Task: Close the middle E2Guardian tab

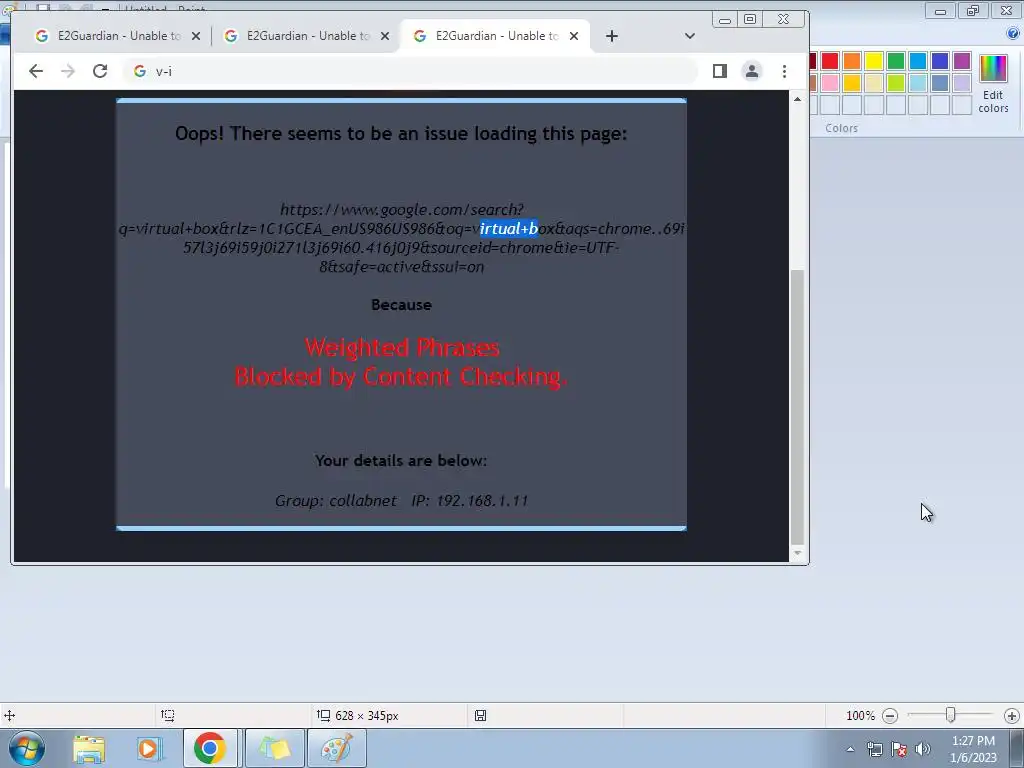Action: pyautogui.click(x=385, y=36)
